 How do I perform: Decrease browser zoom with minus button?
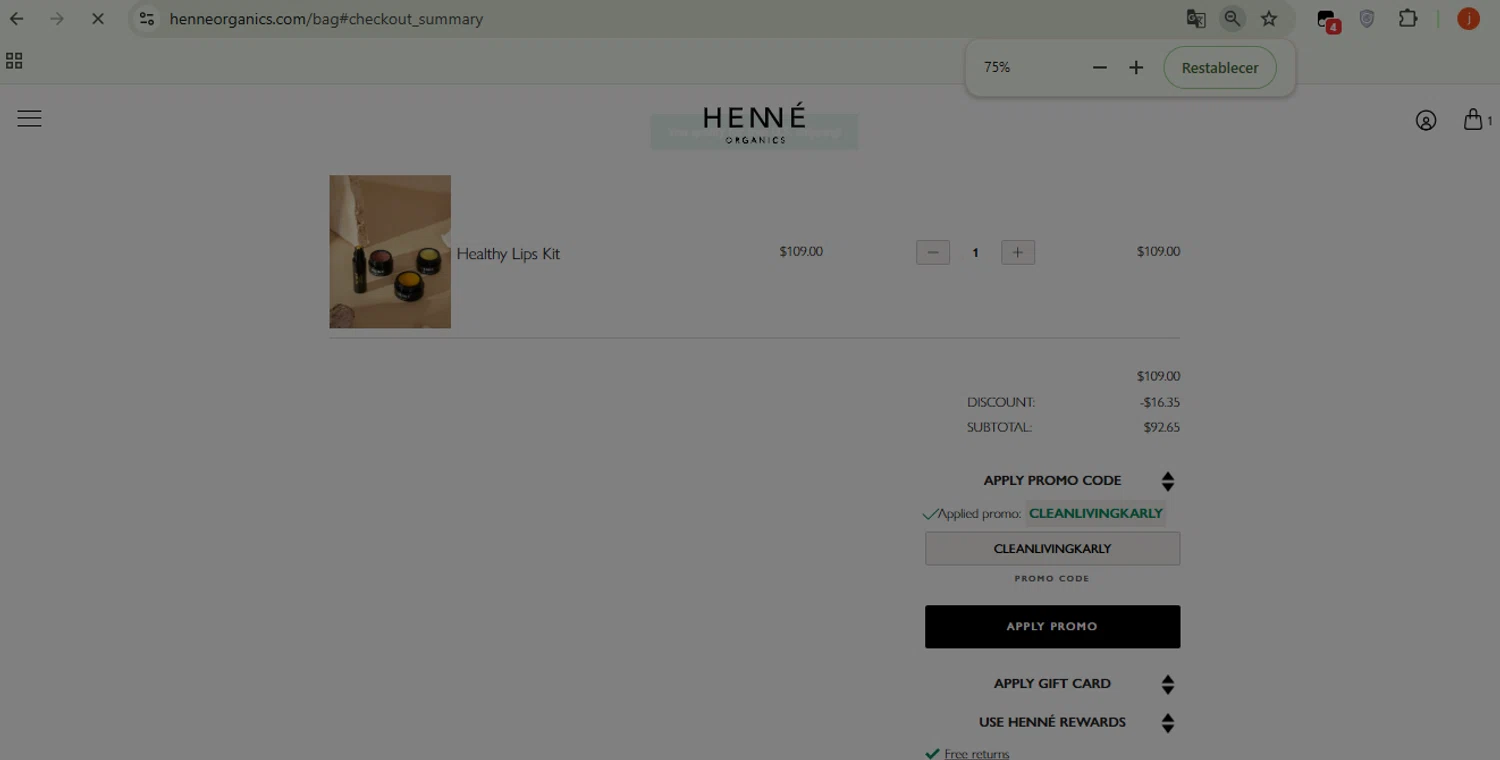click(1100, 67)
